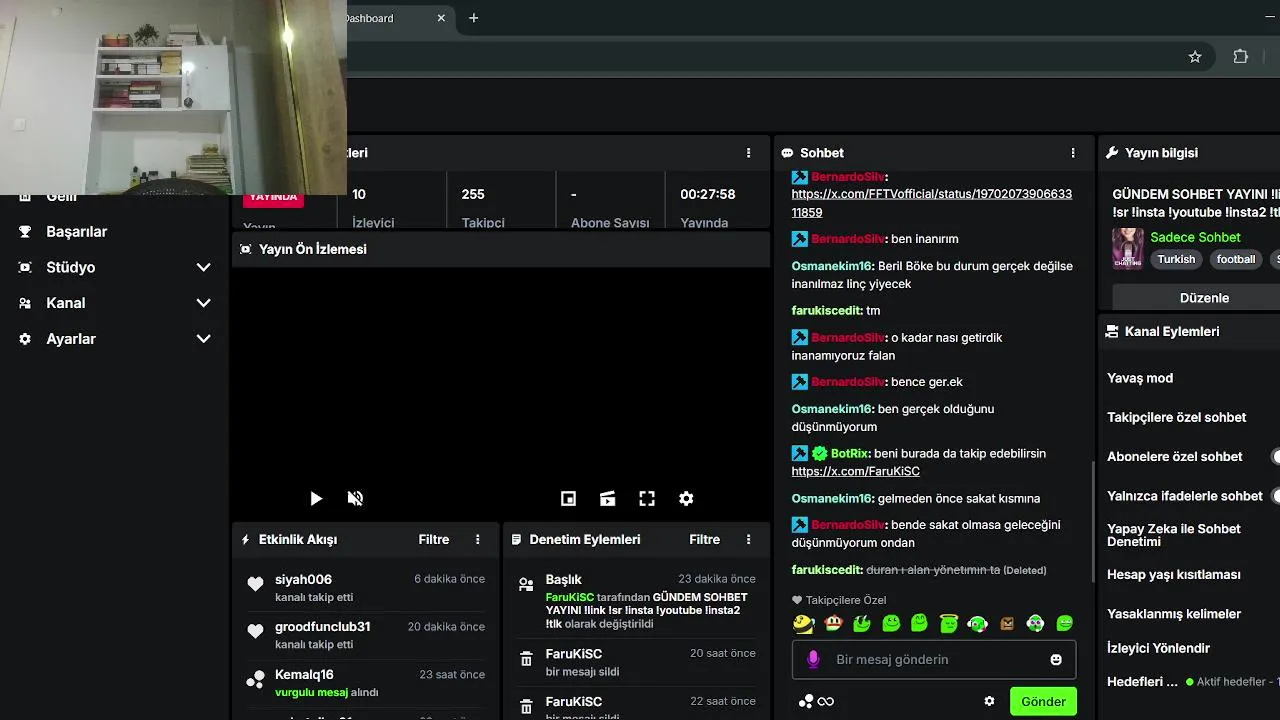Open the x.com/FaruKiSC link
This screenshot has width=1280, height=720.
click(855, 471)
